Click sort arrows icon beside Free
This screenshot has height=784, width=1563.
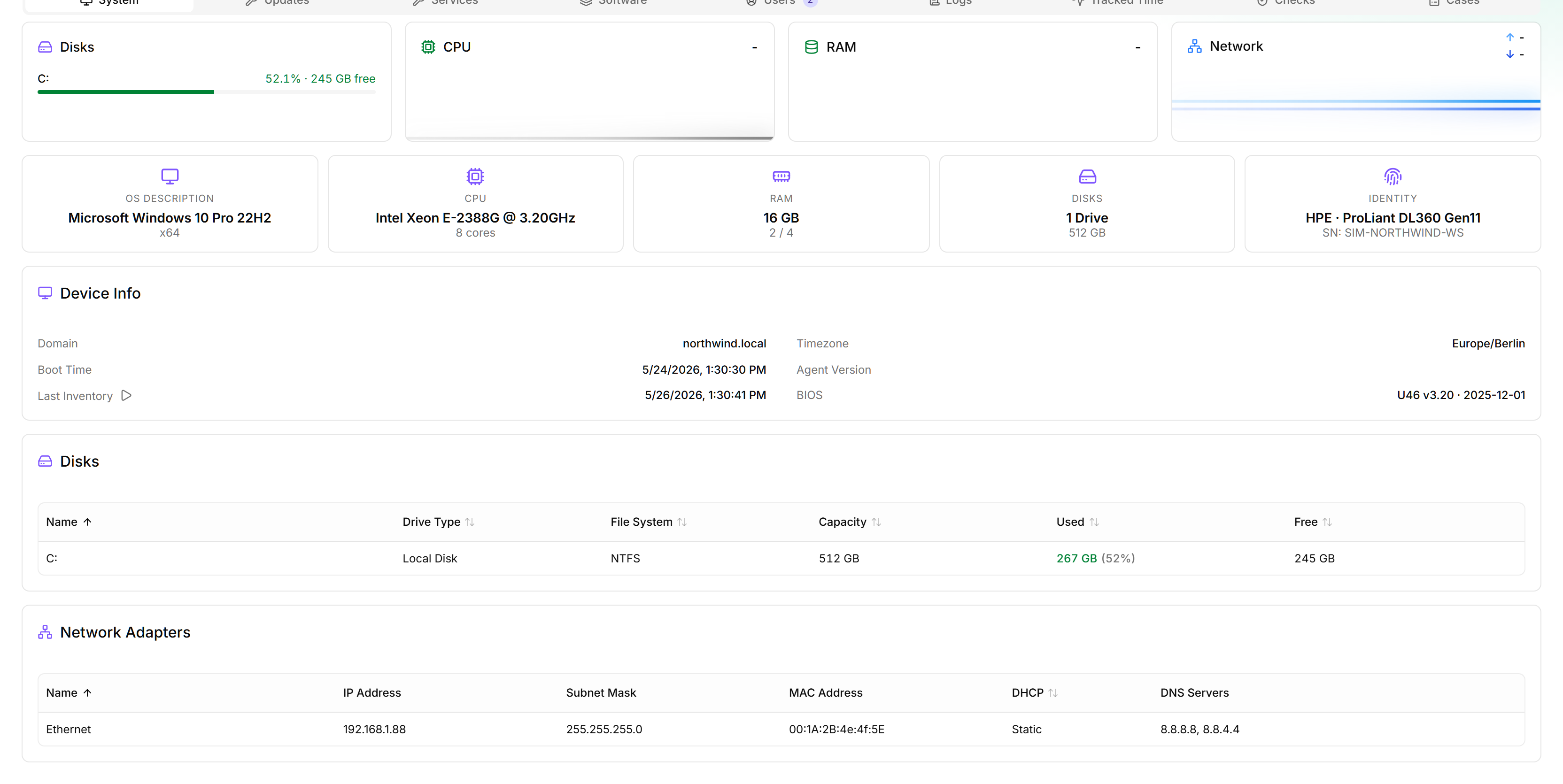tap(1328, 522)
